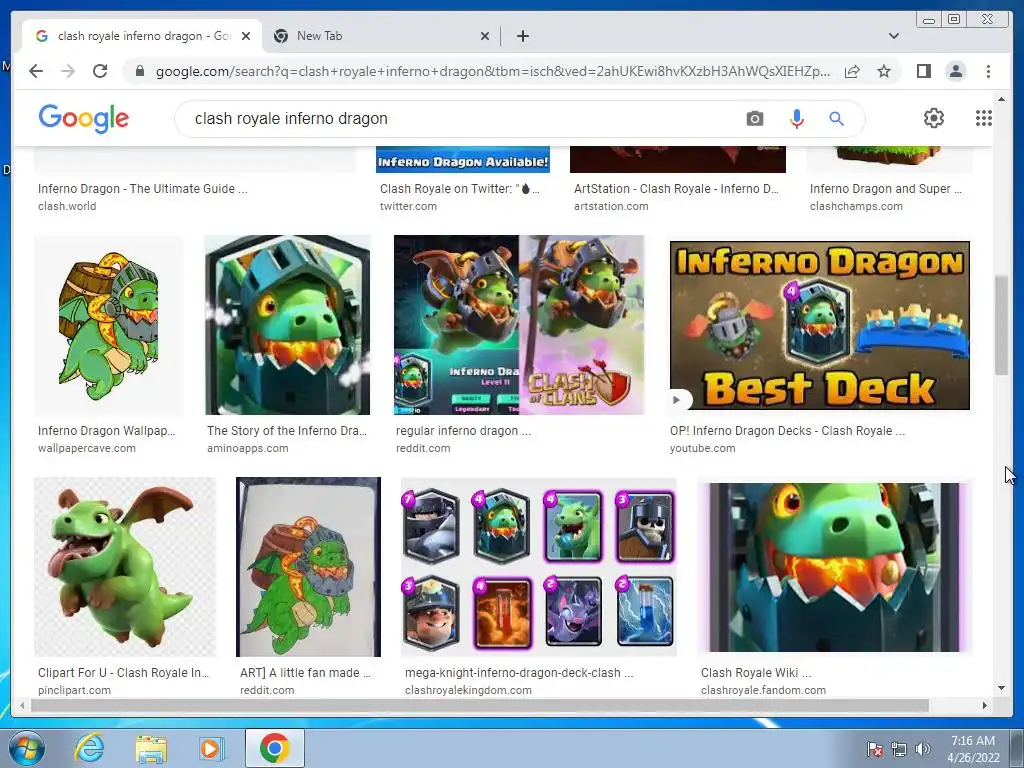Click the clashroyale.fandom.com source text

click(763, 690)
